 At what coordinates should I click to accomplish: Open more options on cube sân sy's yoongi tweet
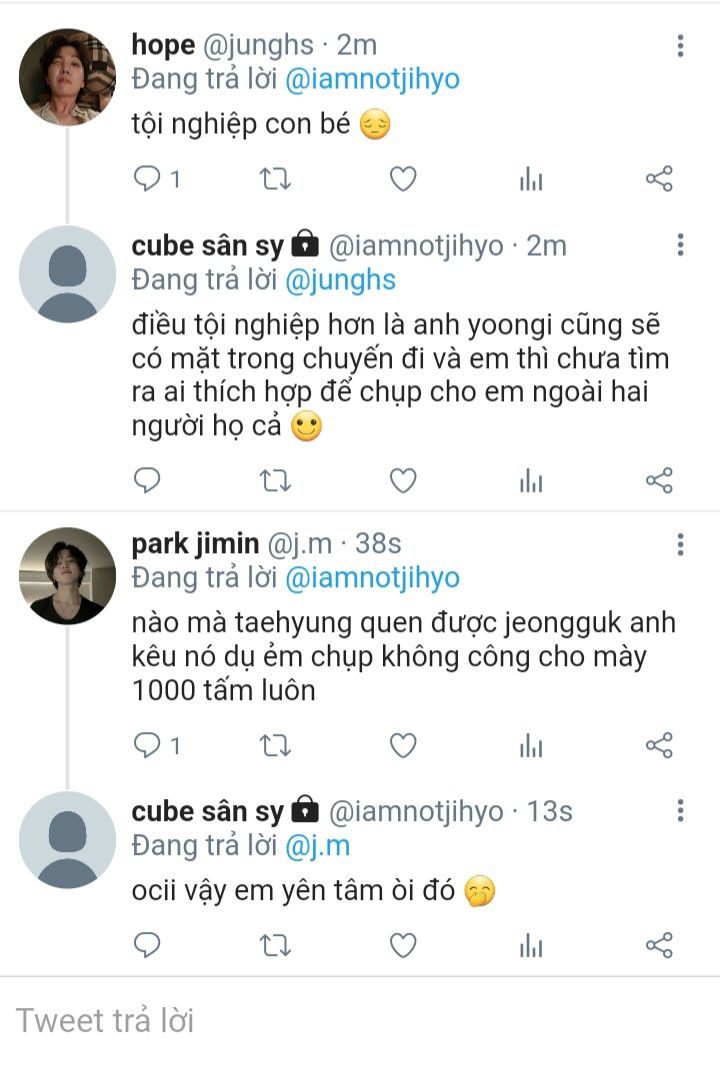(680, 245)
